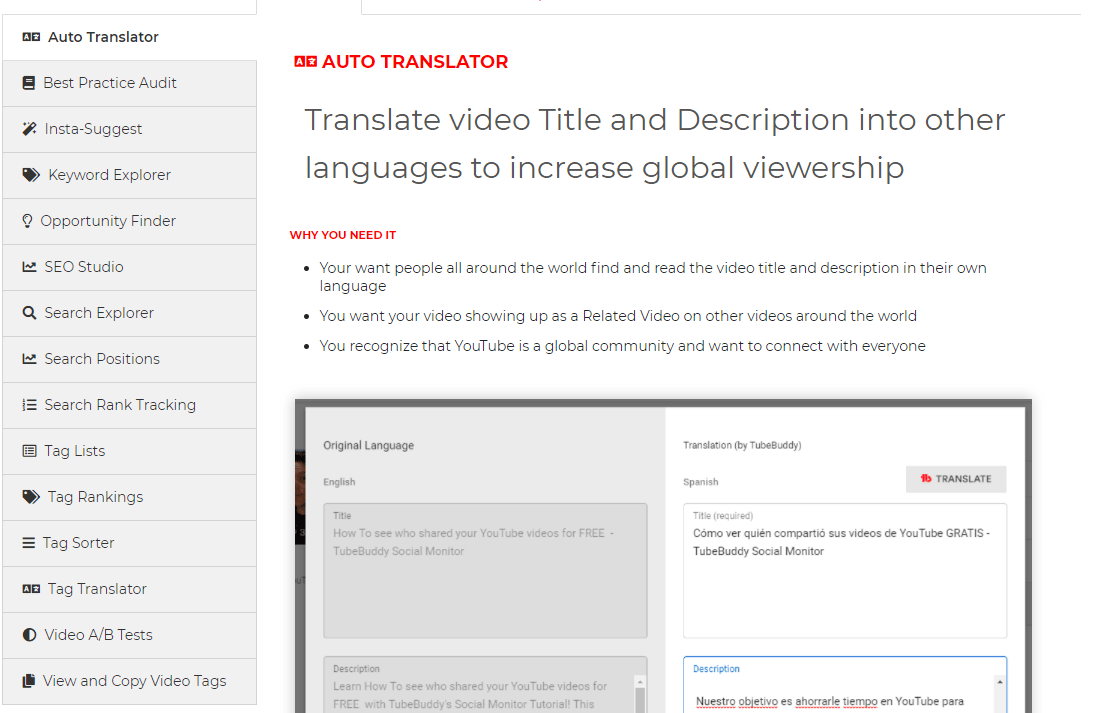Click the Opportunity Finder lightbulb icon
The width and height of the screenshot is (1108, 713).
(x=27, y=221)
